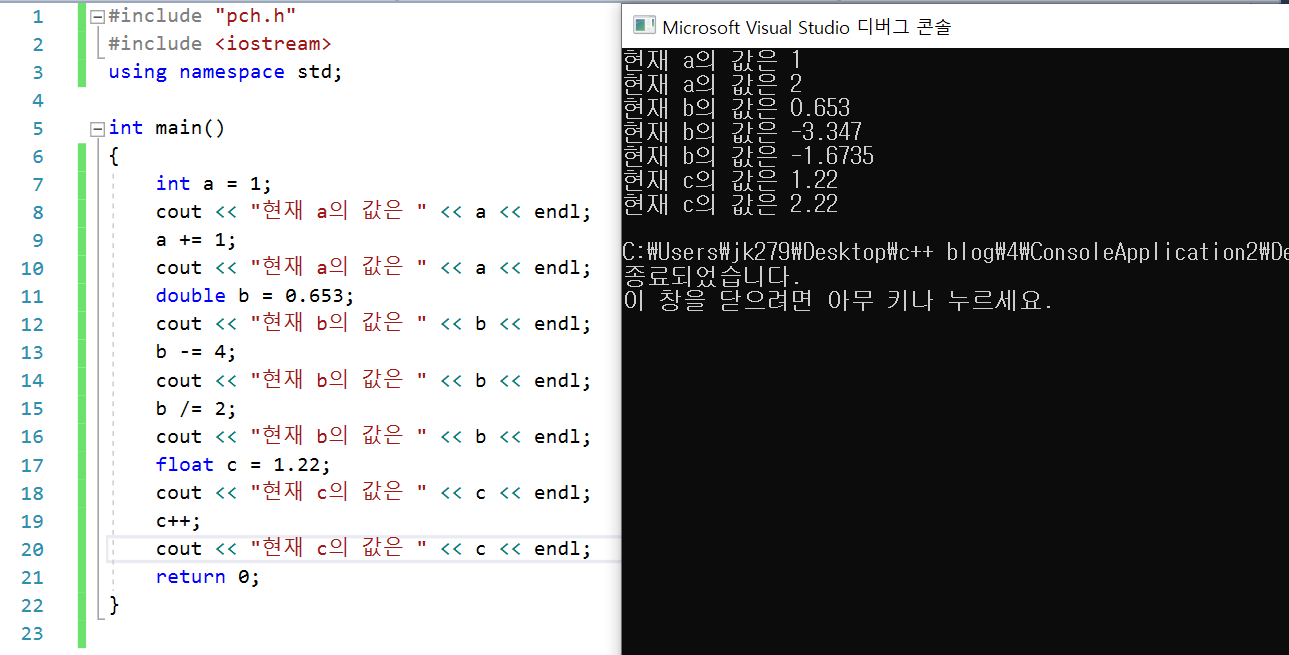Image resolution: width=1289 pixels, height=655 pixels.
Task: Click console output '현재 a의 값은 1'
Action: point(713,60)
